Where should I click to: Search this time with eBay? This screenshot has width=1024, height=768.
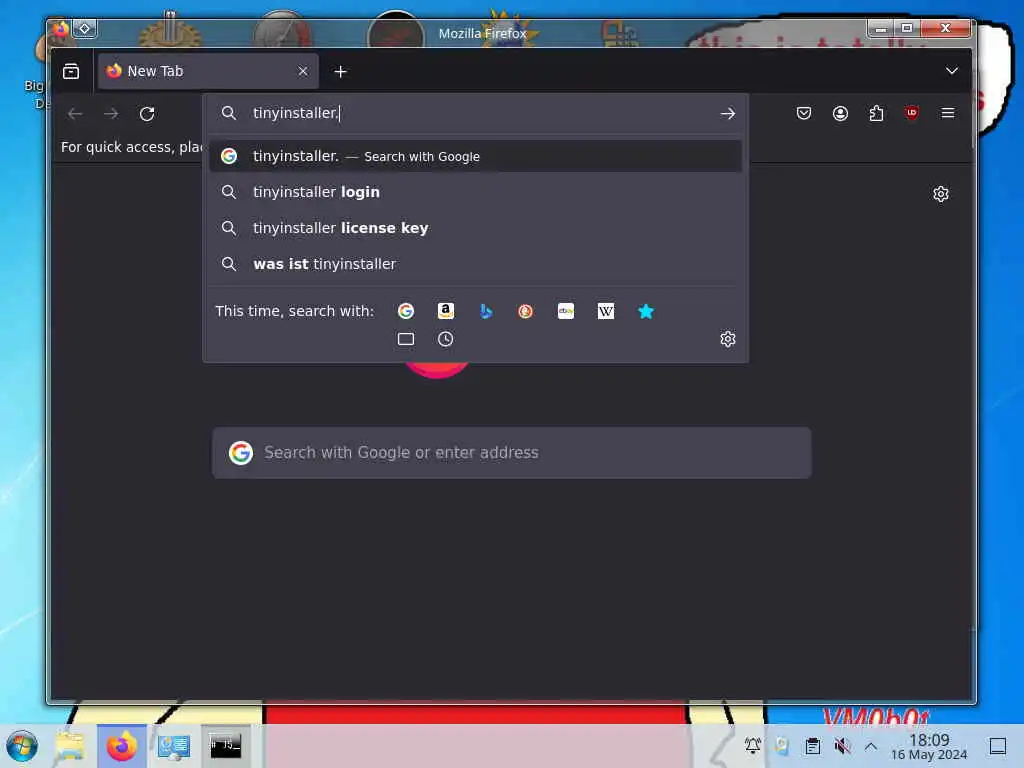click(x=566, y=311)
